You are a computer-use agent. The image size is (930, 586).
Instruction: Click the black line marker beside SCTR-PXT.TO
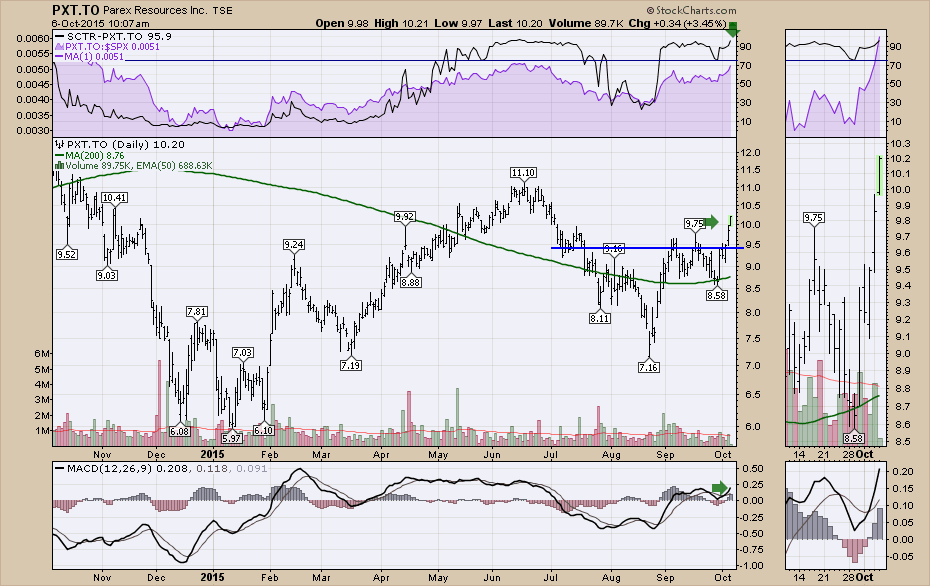[x=59, y=36]
